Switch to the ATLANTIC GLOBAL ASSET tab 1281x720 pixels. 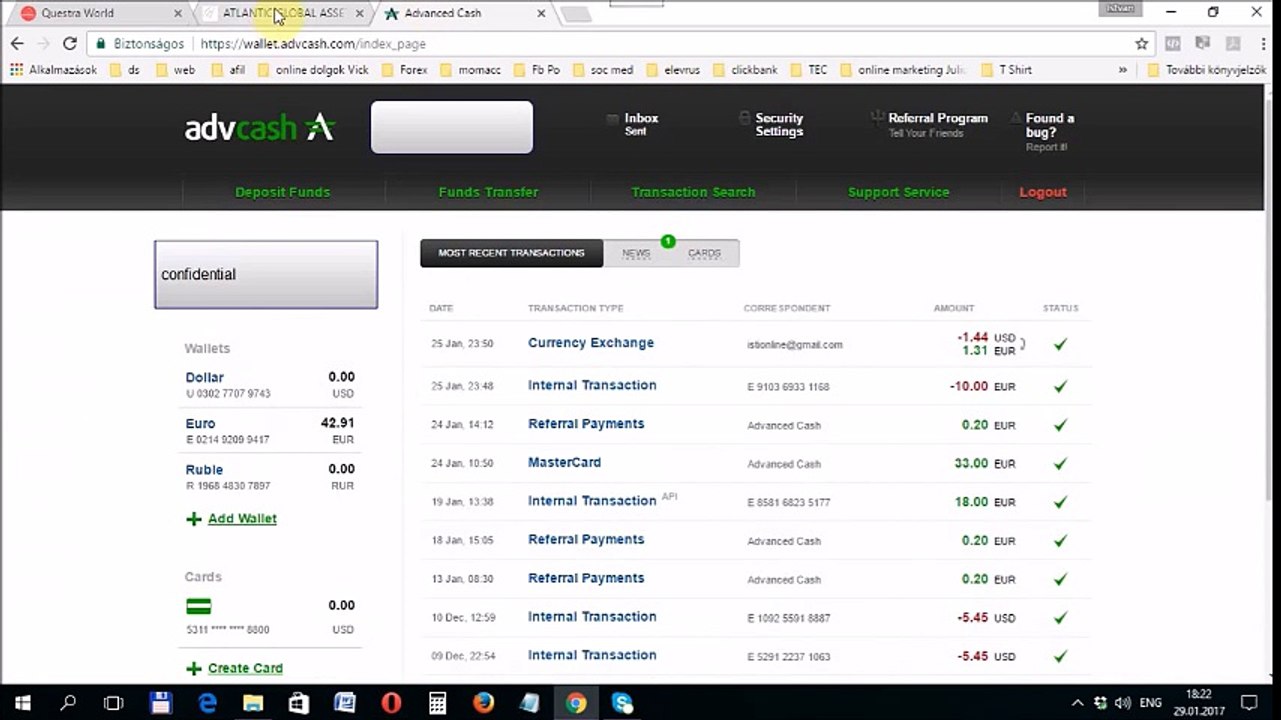click(x=283, y=13)
